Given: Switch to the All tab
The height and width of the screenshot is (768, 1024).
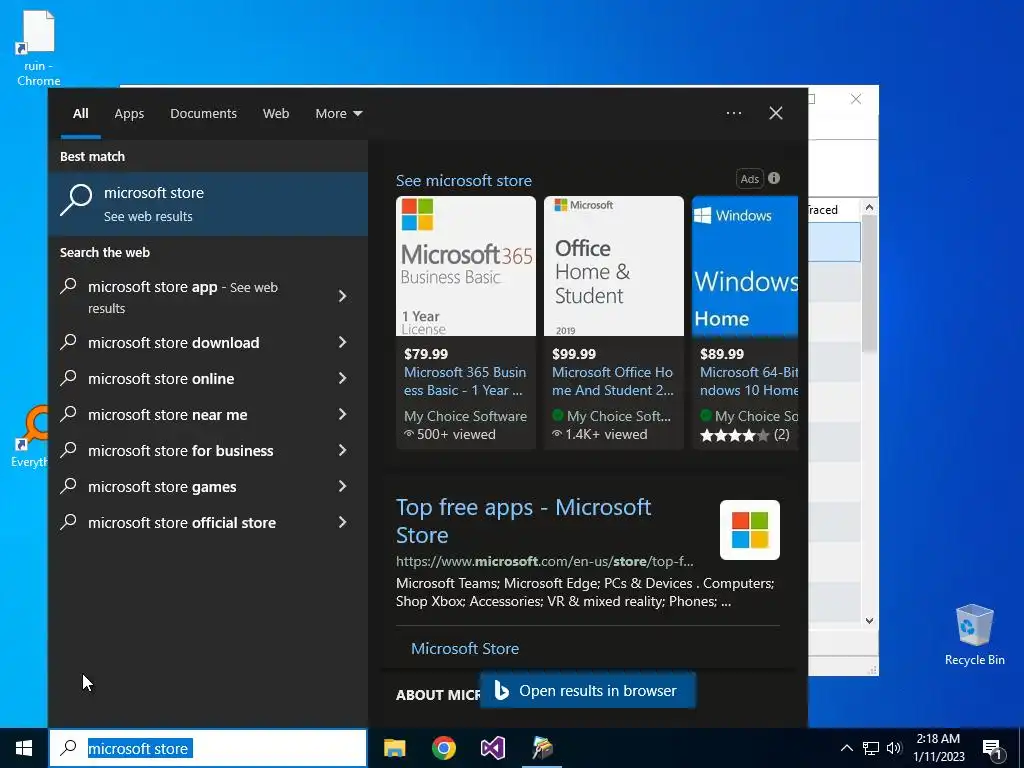Looking at the screenshot, I should (81, 114).
